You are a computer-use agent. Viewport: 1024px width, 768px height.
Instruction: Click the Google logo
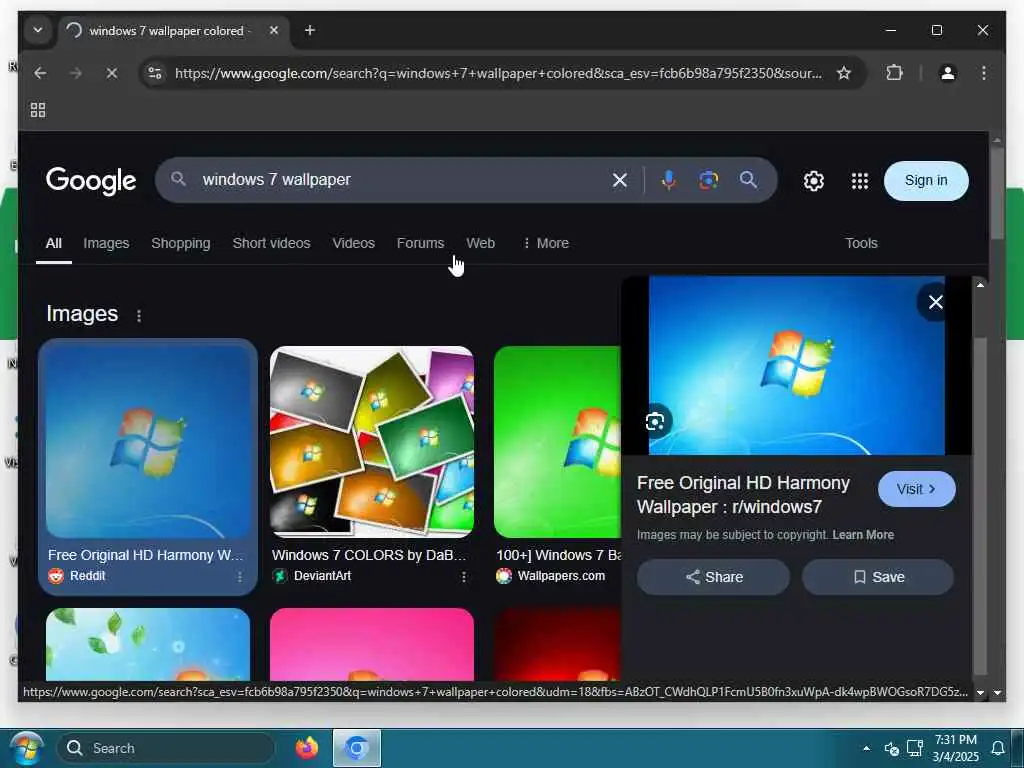[x=91, y=181]
